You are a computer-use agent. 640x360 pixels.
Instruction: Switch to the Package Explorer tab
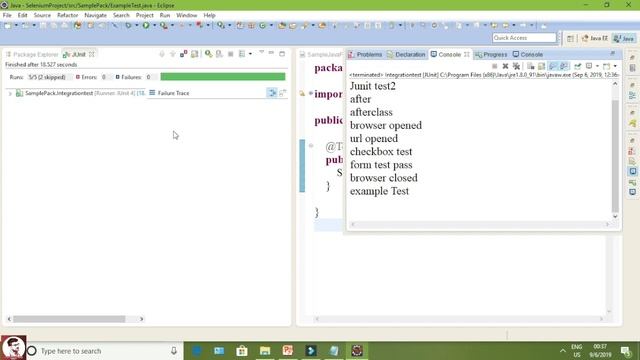click(x=32, y=54)
